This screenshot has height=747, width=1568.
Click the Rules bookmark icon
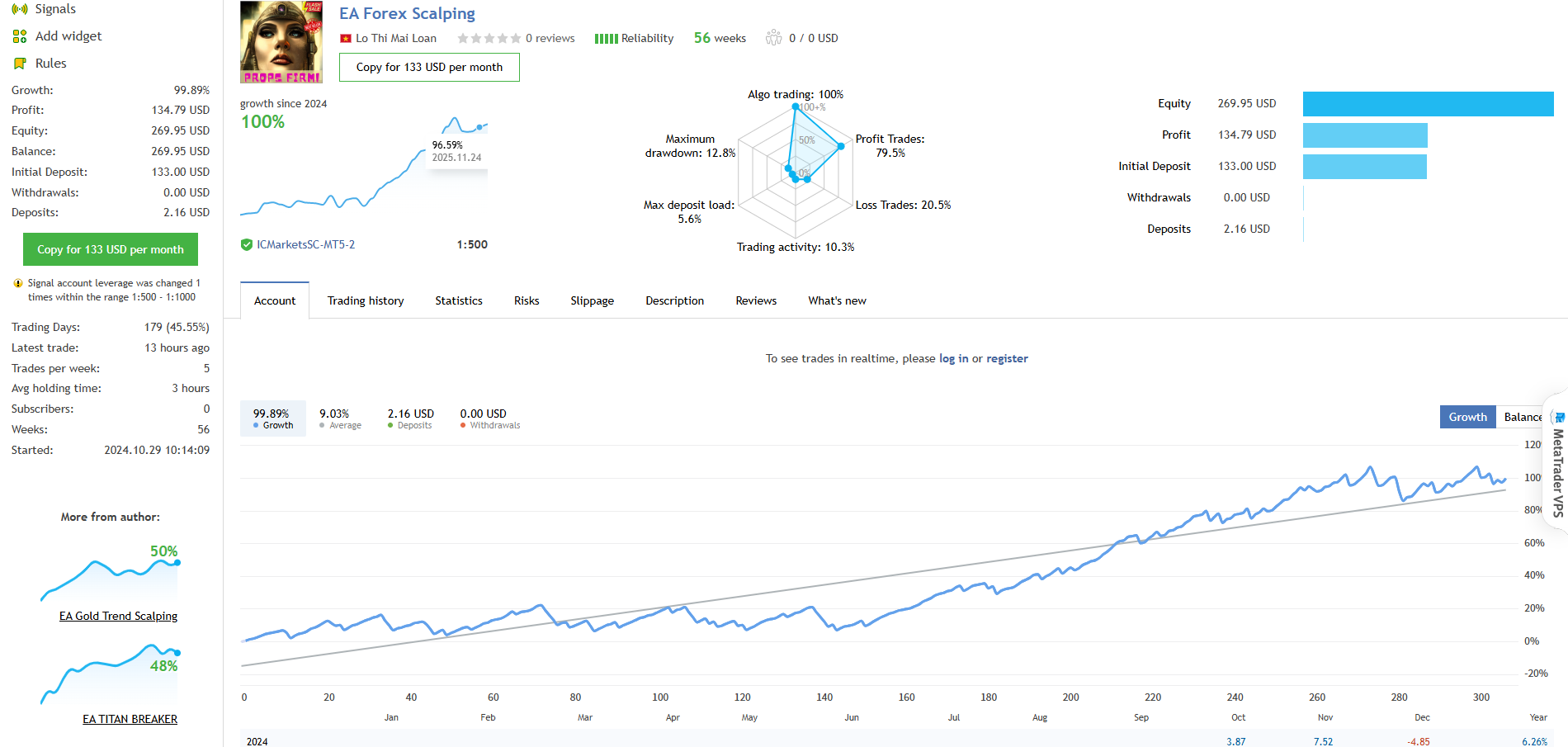pyautogui.click(x=20, y=64)
